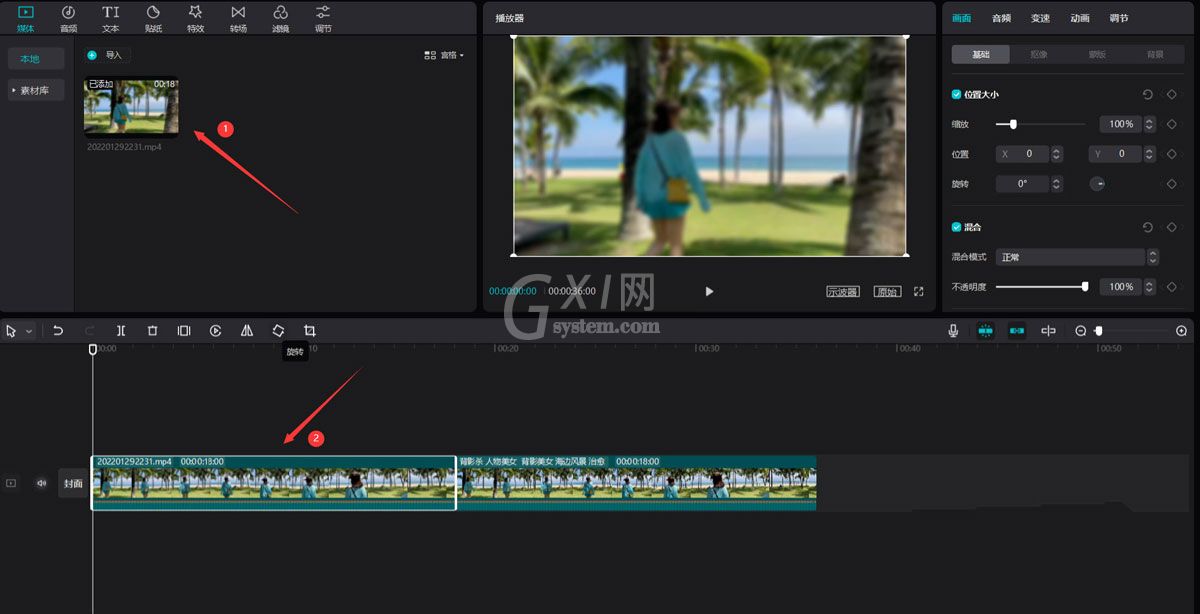Switch to the 调节 tab in properties panel
The width and height of the screenshot is (1200, 614).
(x=1119, y=18)
